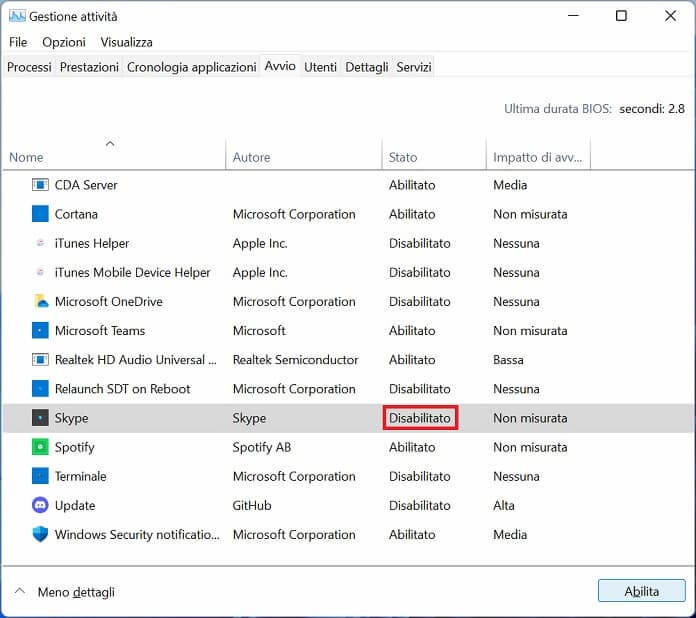Screen dimensions: 696x618
Task: Open the File menu
Action: [x=18, y=42]
